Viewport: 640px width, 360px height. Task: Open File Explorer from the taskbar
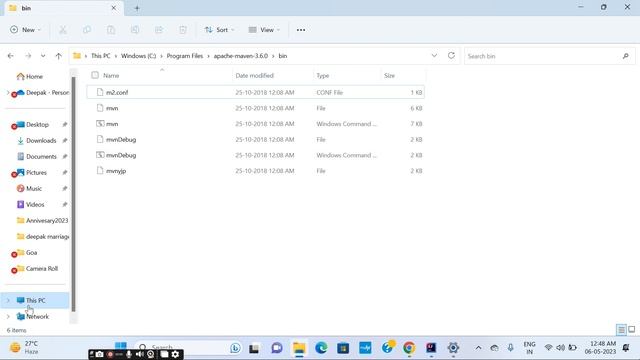pyautogui.click(x=299, y=348)
